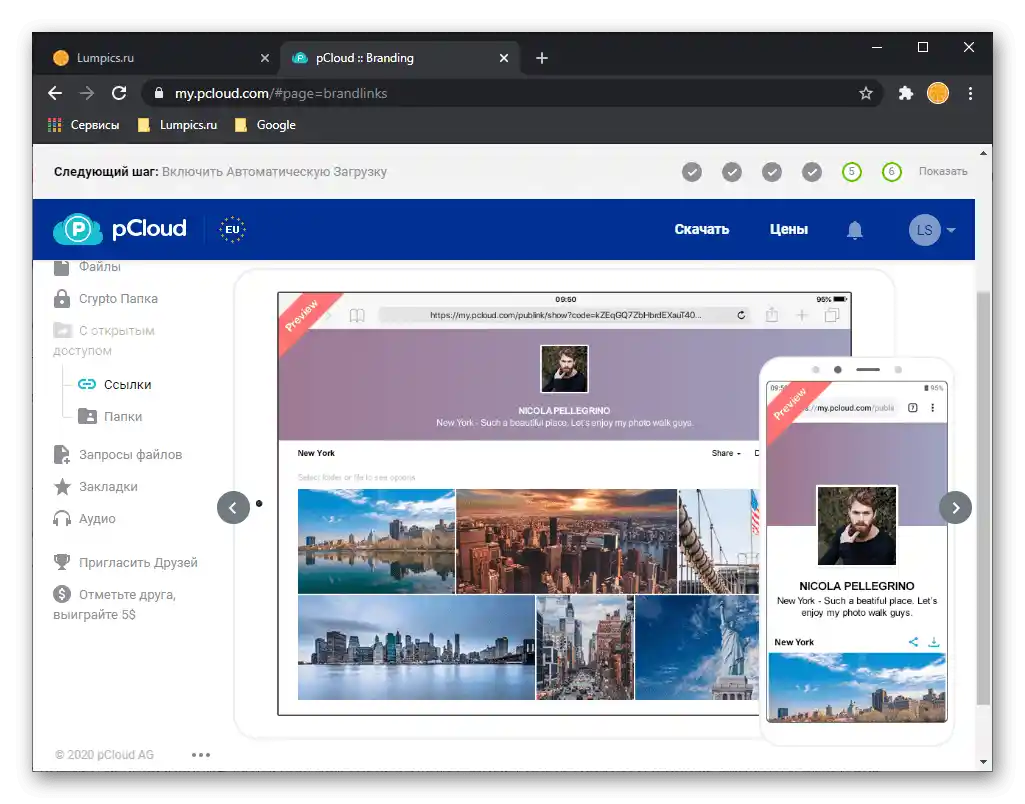1025x804 pixels.
Task: Open the EU region badge
Action: pyautogui.click(x=232, y=229)
